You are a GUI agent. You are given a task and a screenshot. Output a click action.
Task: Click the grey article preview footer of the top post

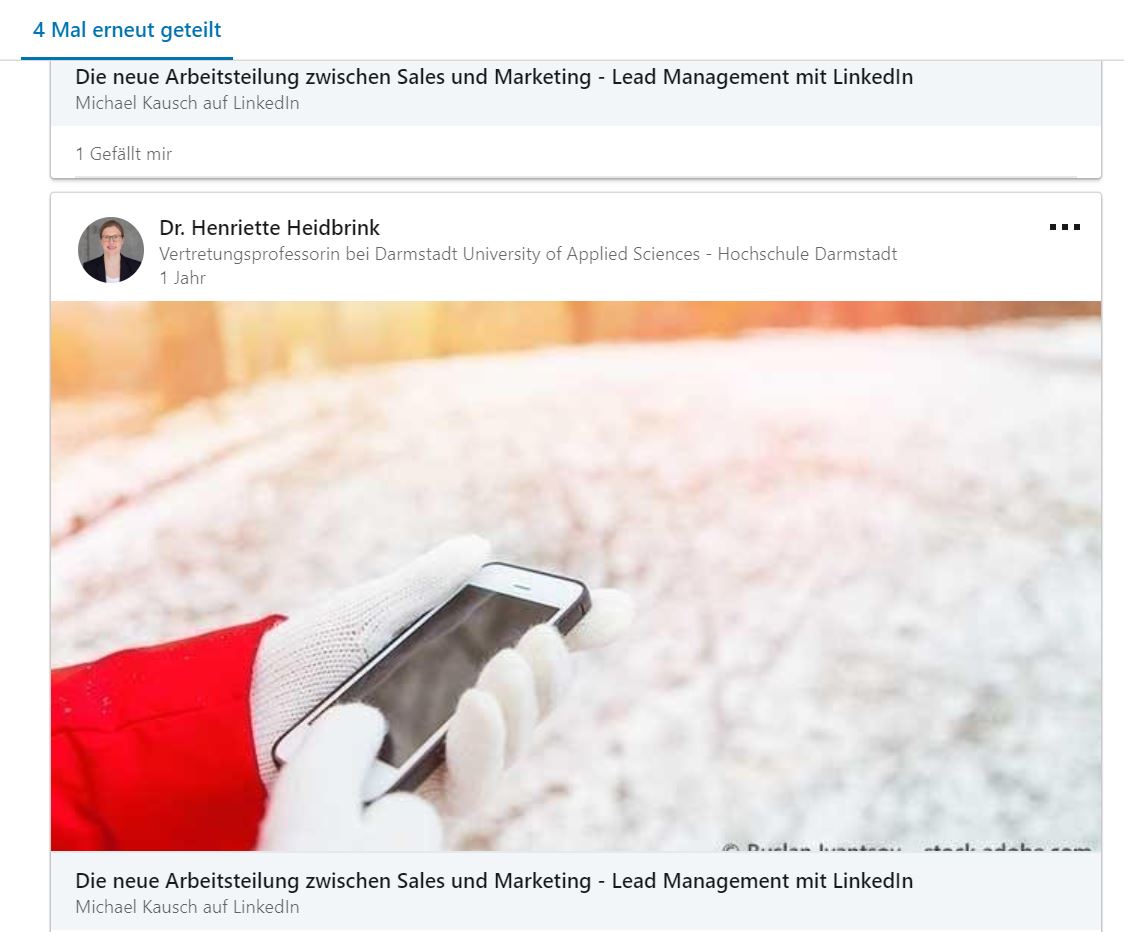click(x=576, y=93)
